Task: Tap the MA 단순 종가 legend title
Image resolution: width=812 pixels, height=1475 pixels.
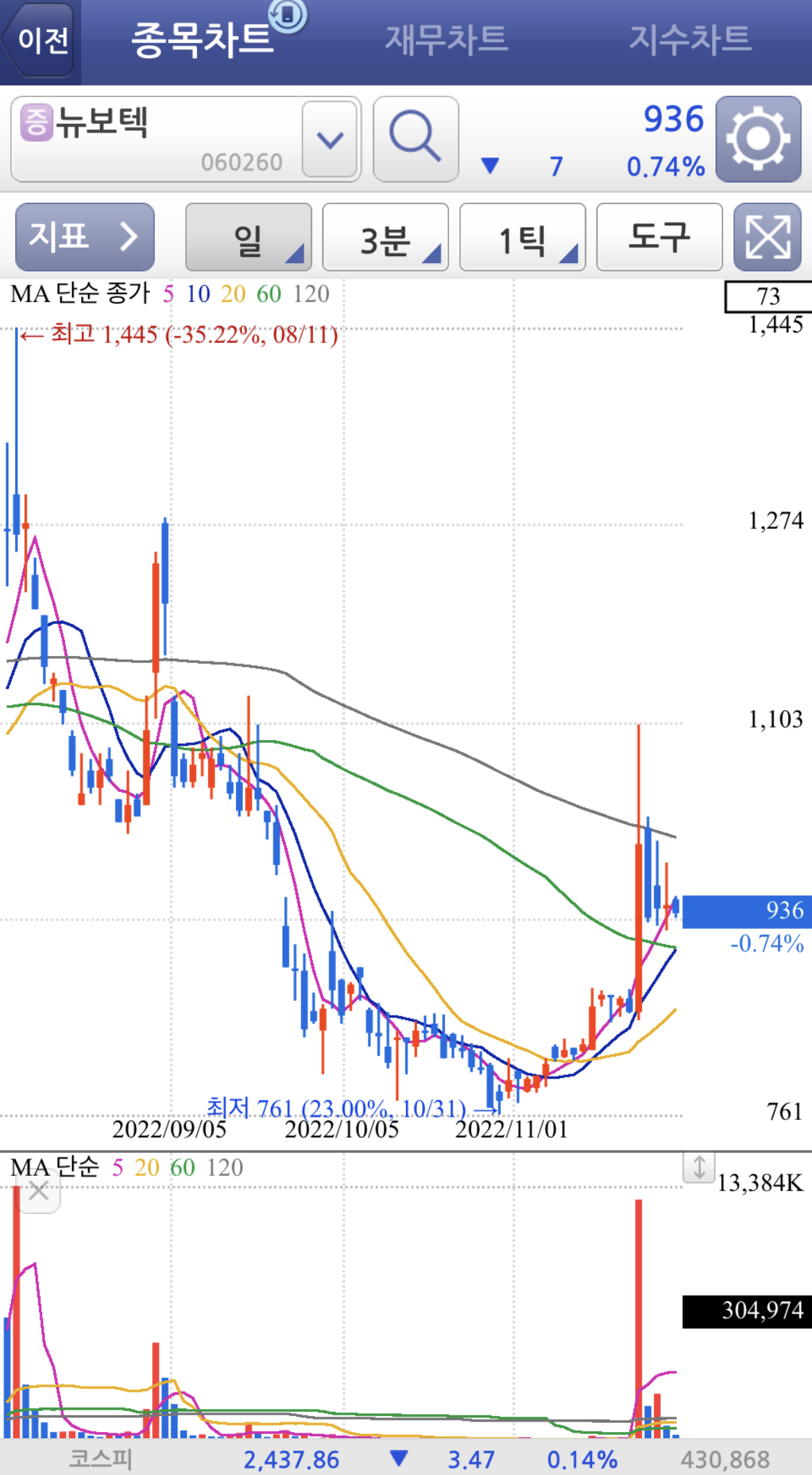Action: click(x=80, y=294)
